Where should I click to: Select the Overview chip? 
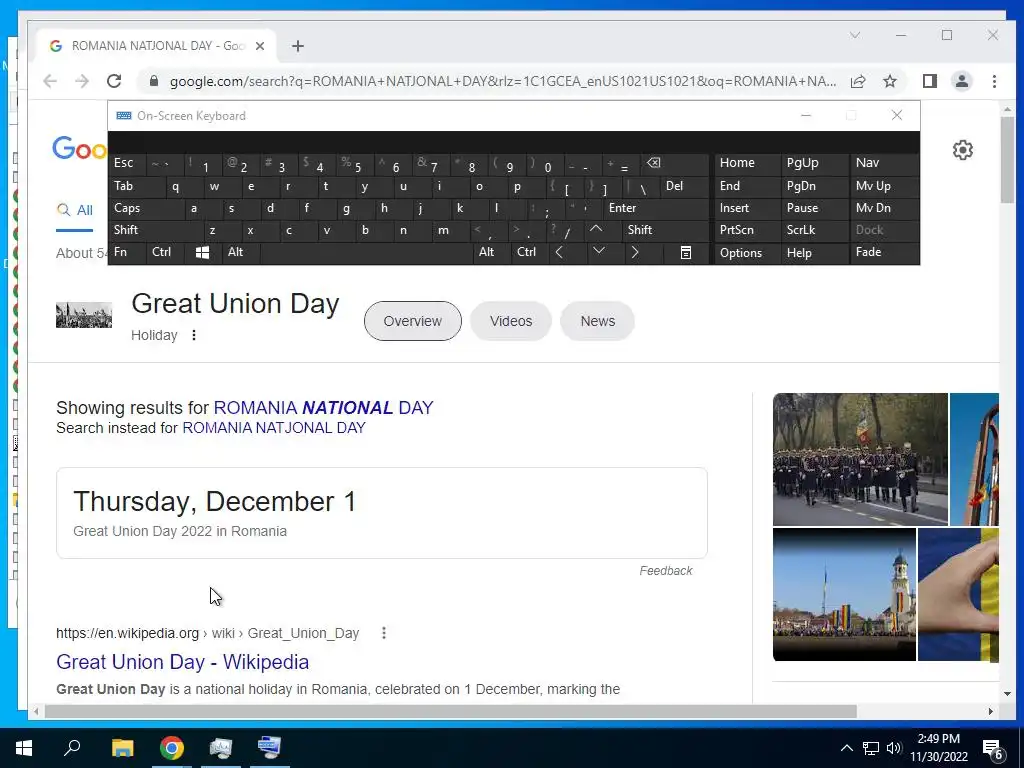click(413, 321)
